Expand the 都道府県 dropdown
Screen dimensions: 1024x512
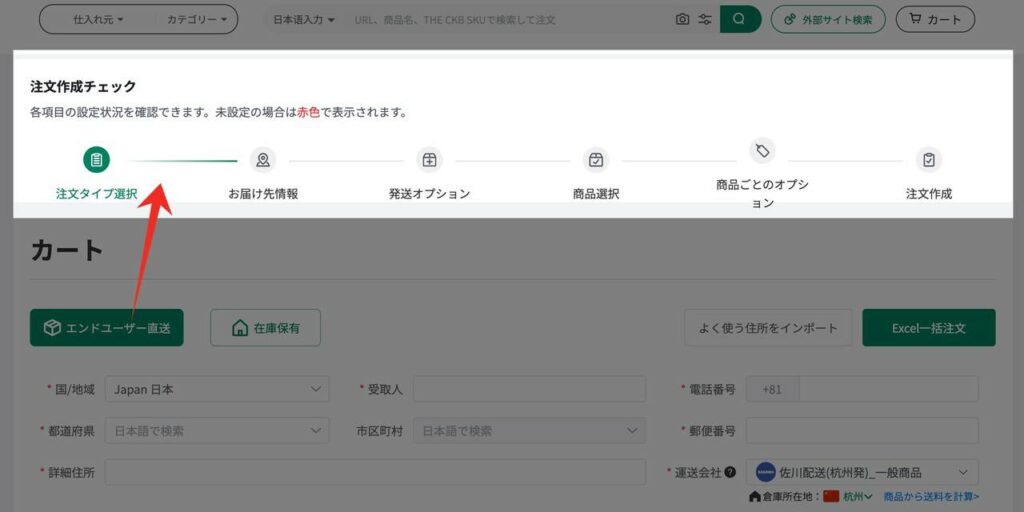tap(217, 431)
